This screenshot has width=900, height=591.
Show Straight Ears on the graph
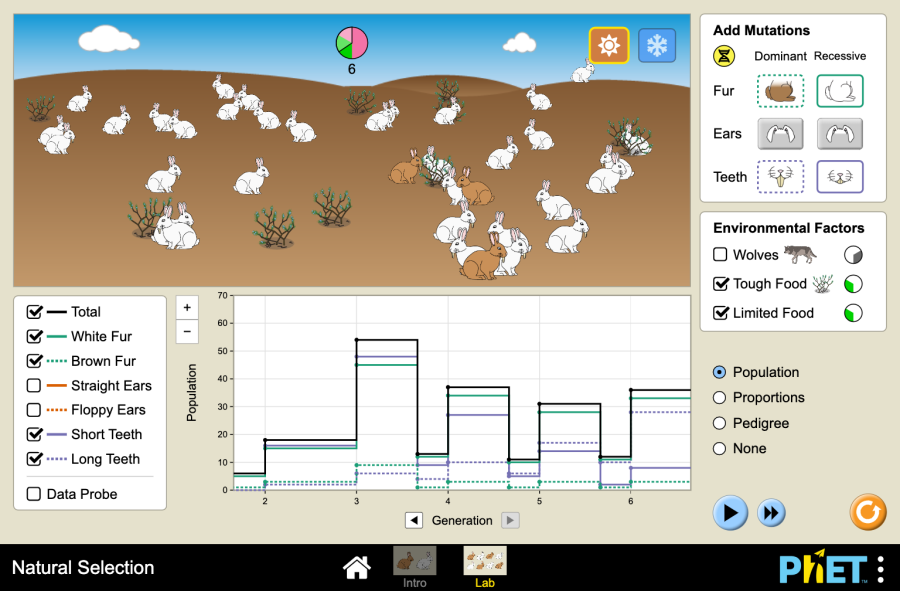click(x=34, y=385)
